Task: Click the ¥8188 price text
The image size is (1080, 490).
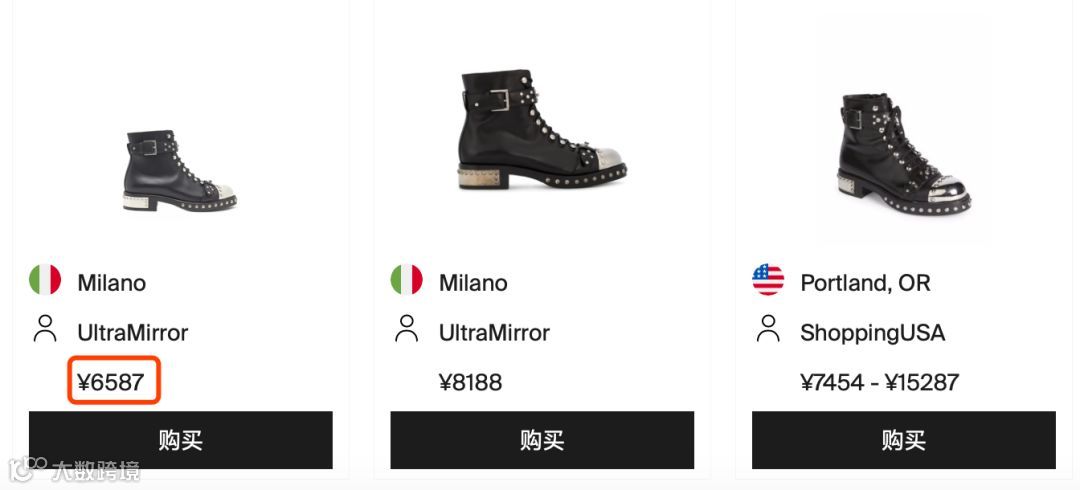Action: (x=470, y=382)
